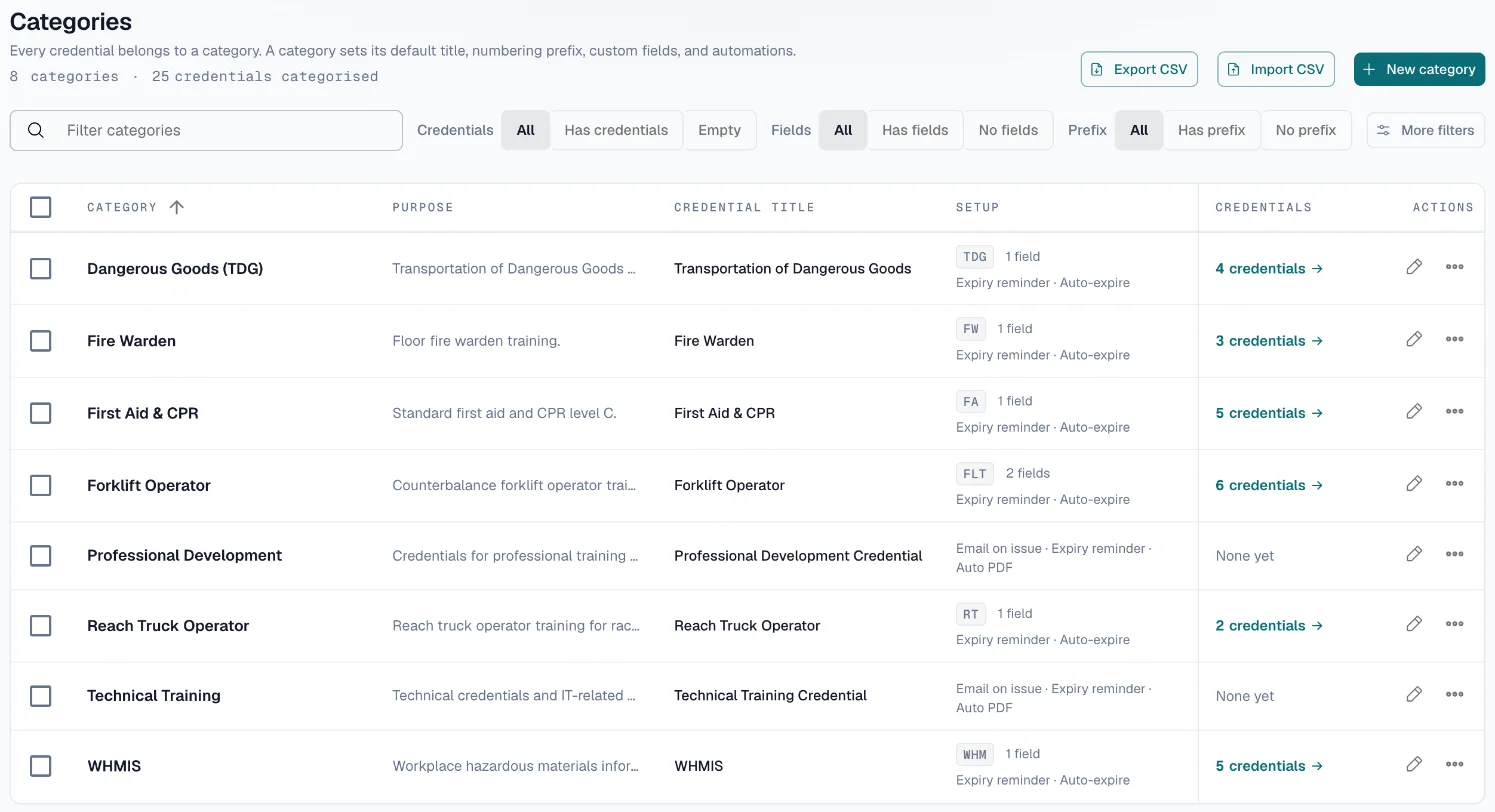Open more actions for Professional Development

tap(1455, 554)
